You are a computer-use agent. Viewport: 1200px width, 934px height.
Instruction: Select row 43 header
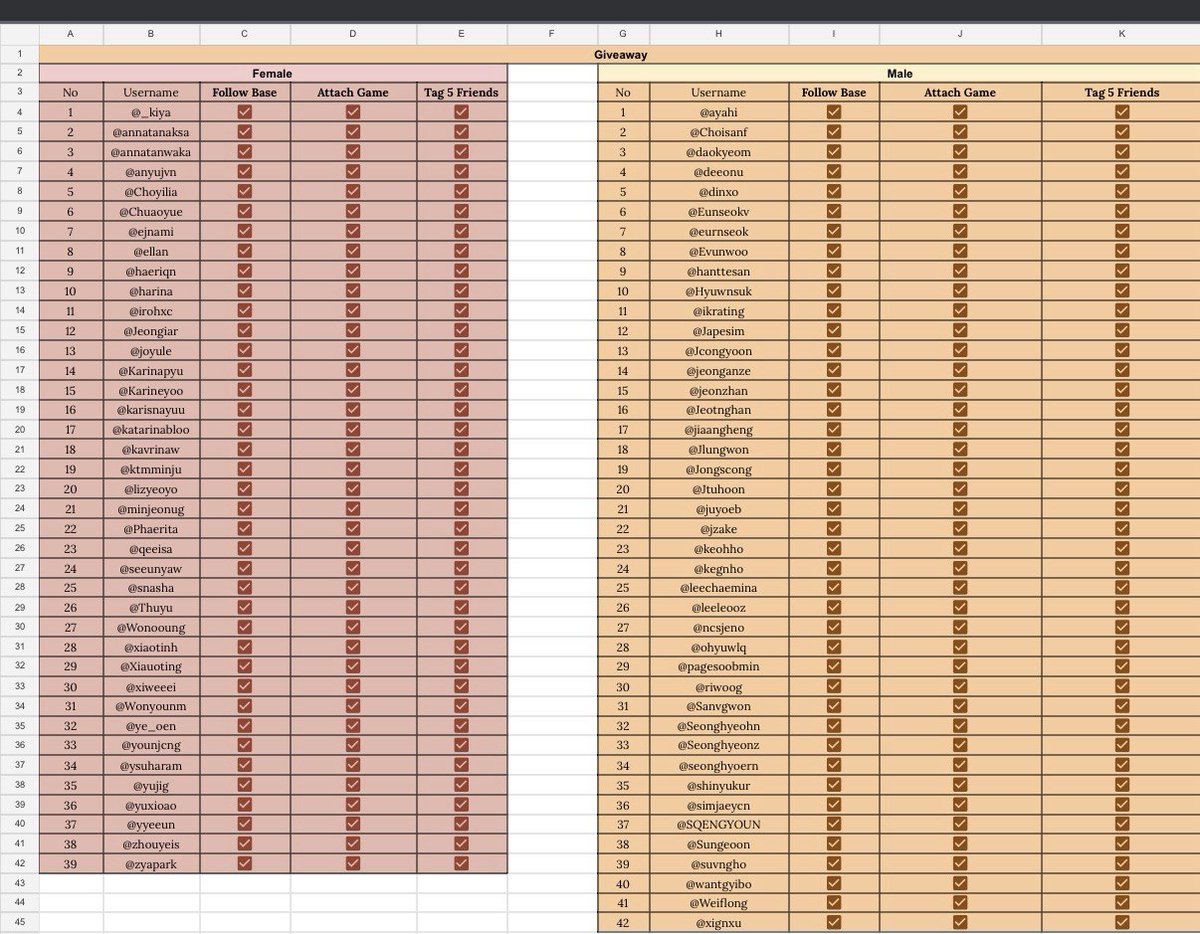pyautogui.click(x=19, y=884)
